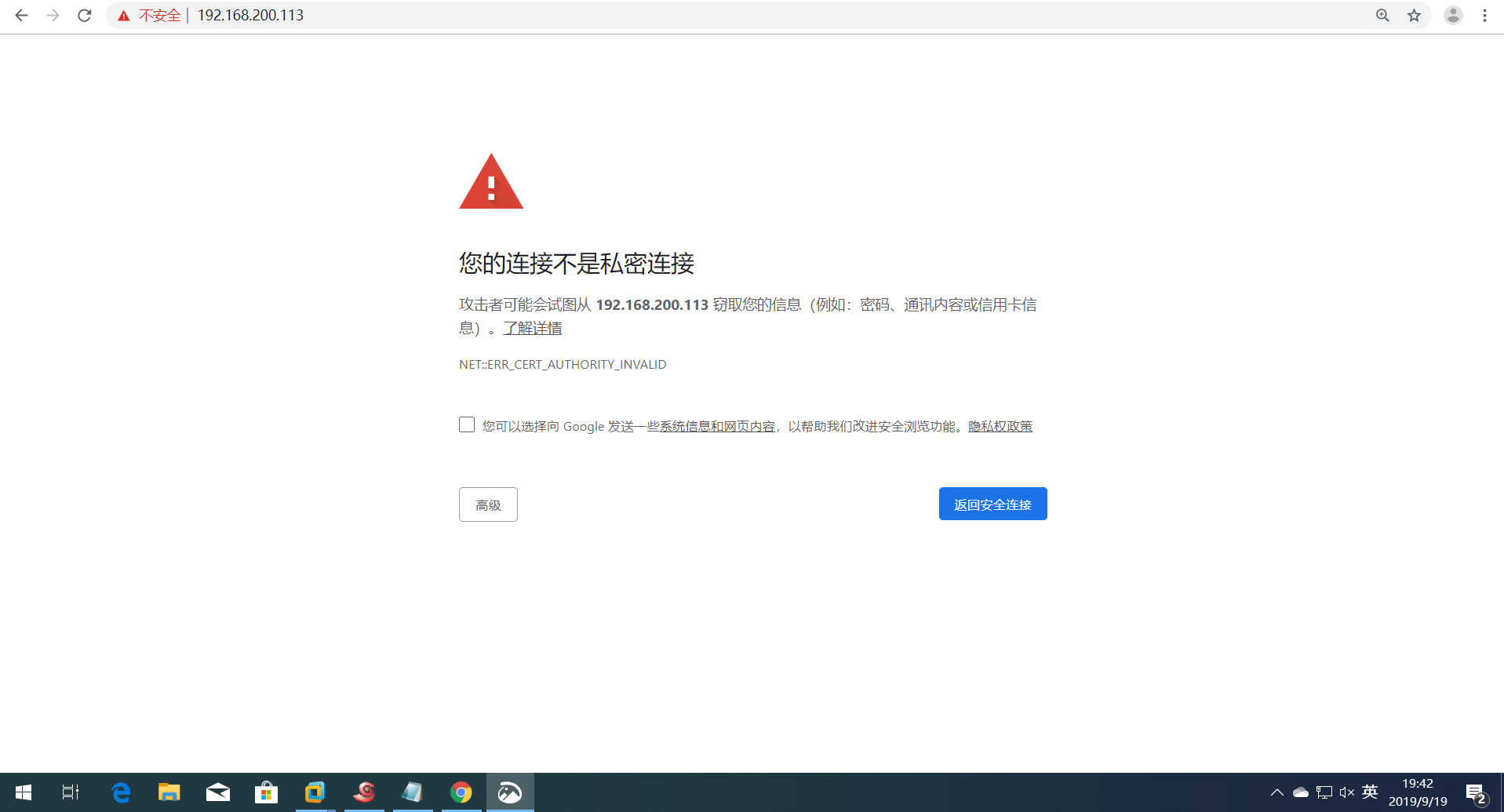Open the OneDrive cloud tray icon
This screenshot has width=1504, height=812.
(1301, 792)
